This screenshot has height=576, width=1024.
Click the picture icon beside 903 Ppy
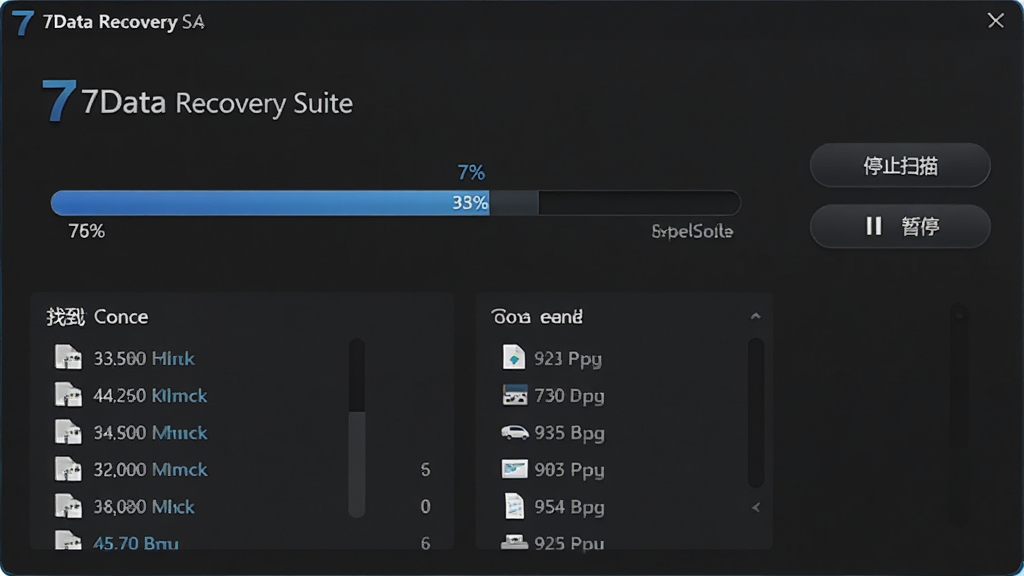coord(515,469)
